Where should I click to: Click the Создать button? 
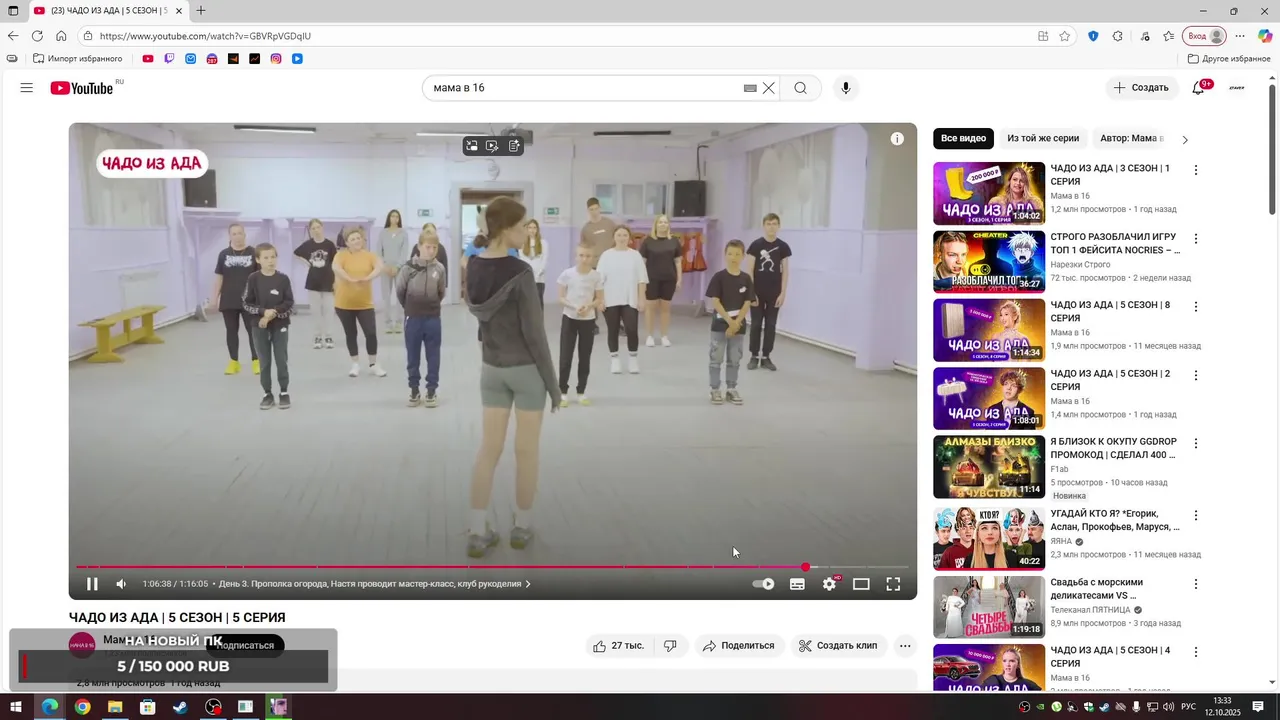pyautogui.click(x=1141, y=88)
